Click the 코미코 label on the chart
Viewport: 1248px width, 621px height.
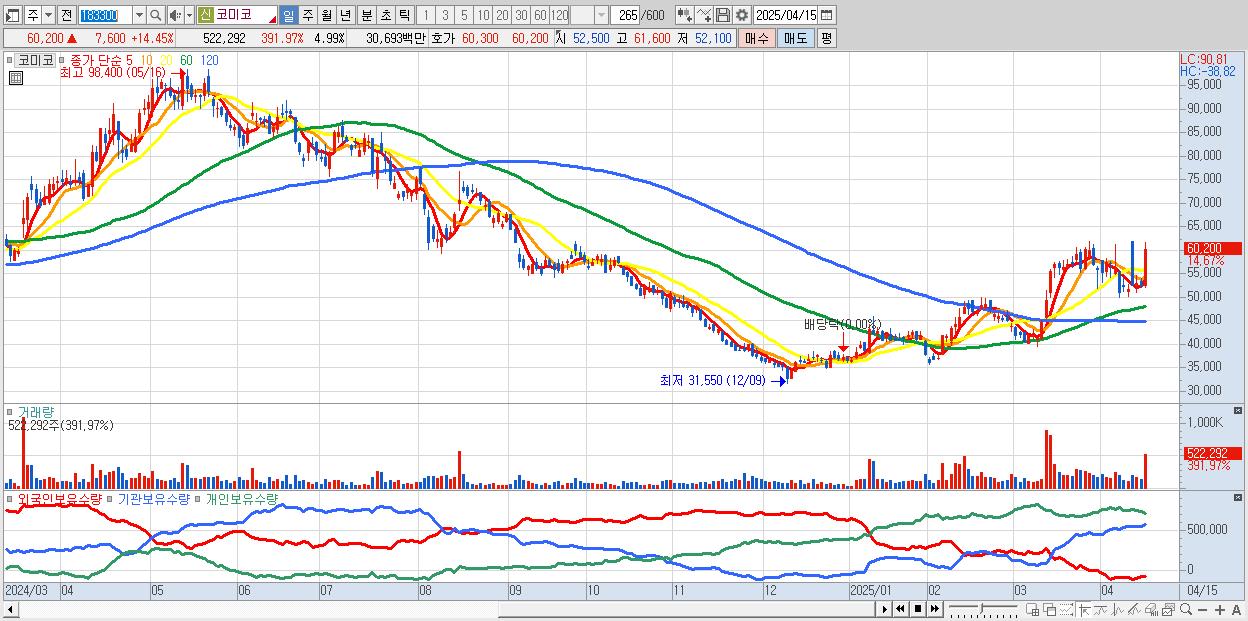[35, 60]
